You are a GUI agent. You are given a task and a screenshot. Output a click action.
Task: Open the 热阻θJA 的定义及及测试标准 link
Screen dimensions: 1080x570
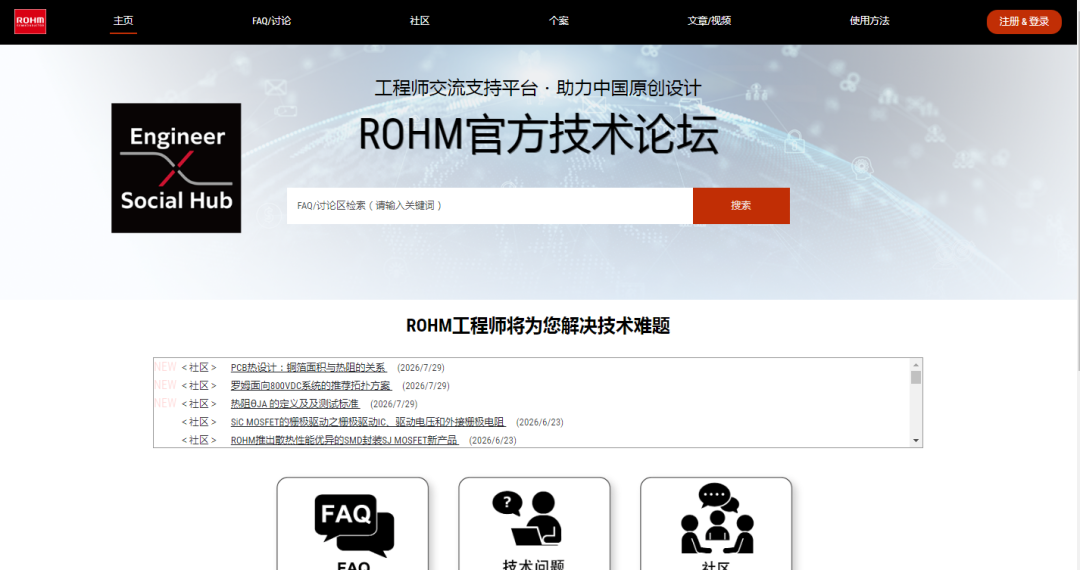click(295, 403)
